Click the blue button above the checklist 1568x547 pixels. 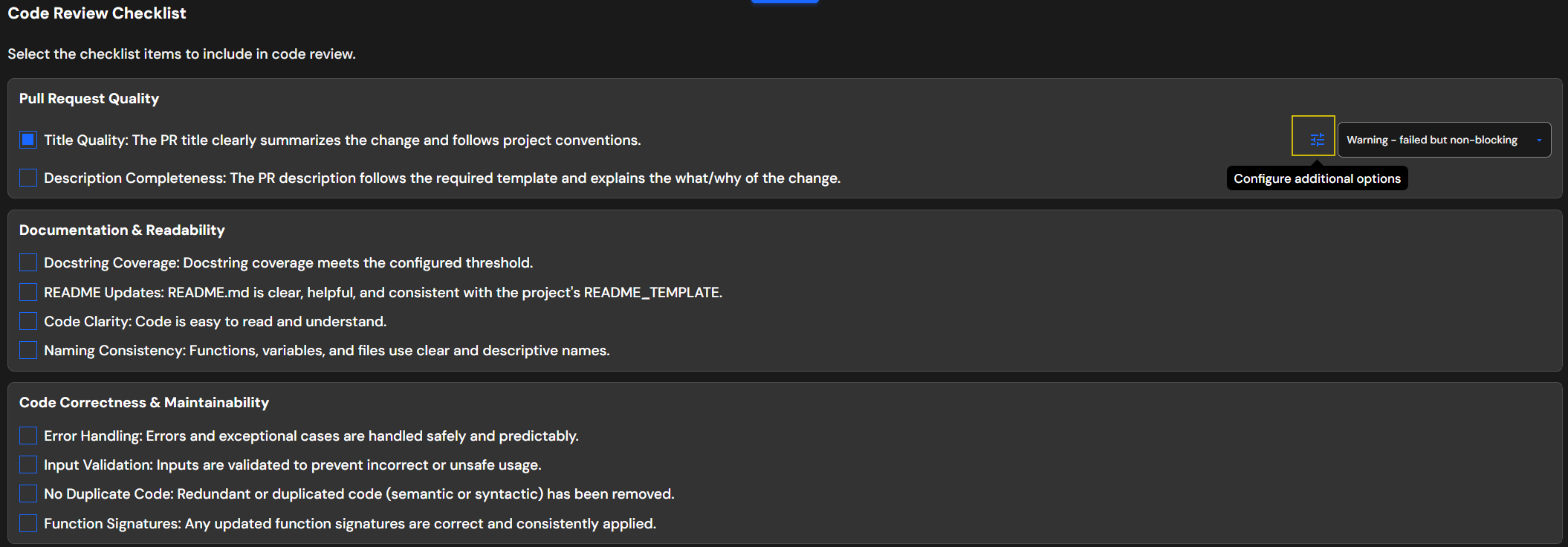[785, 1]
